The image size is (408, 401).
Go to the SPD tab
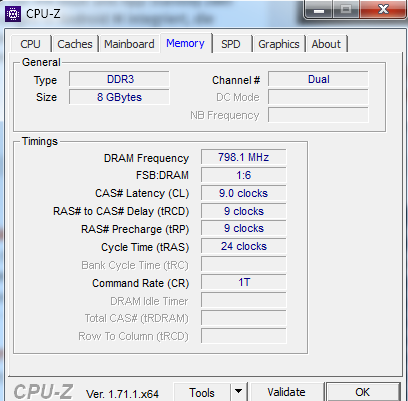coord(231,44)
